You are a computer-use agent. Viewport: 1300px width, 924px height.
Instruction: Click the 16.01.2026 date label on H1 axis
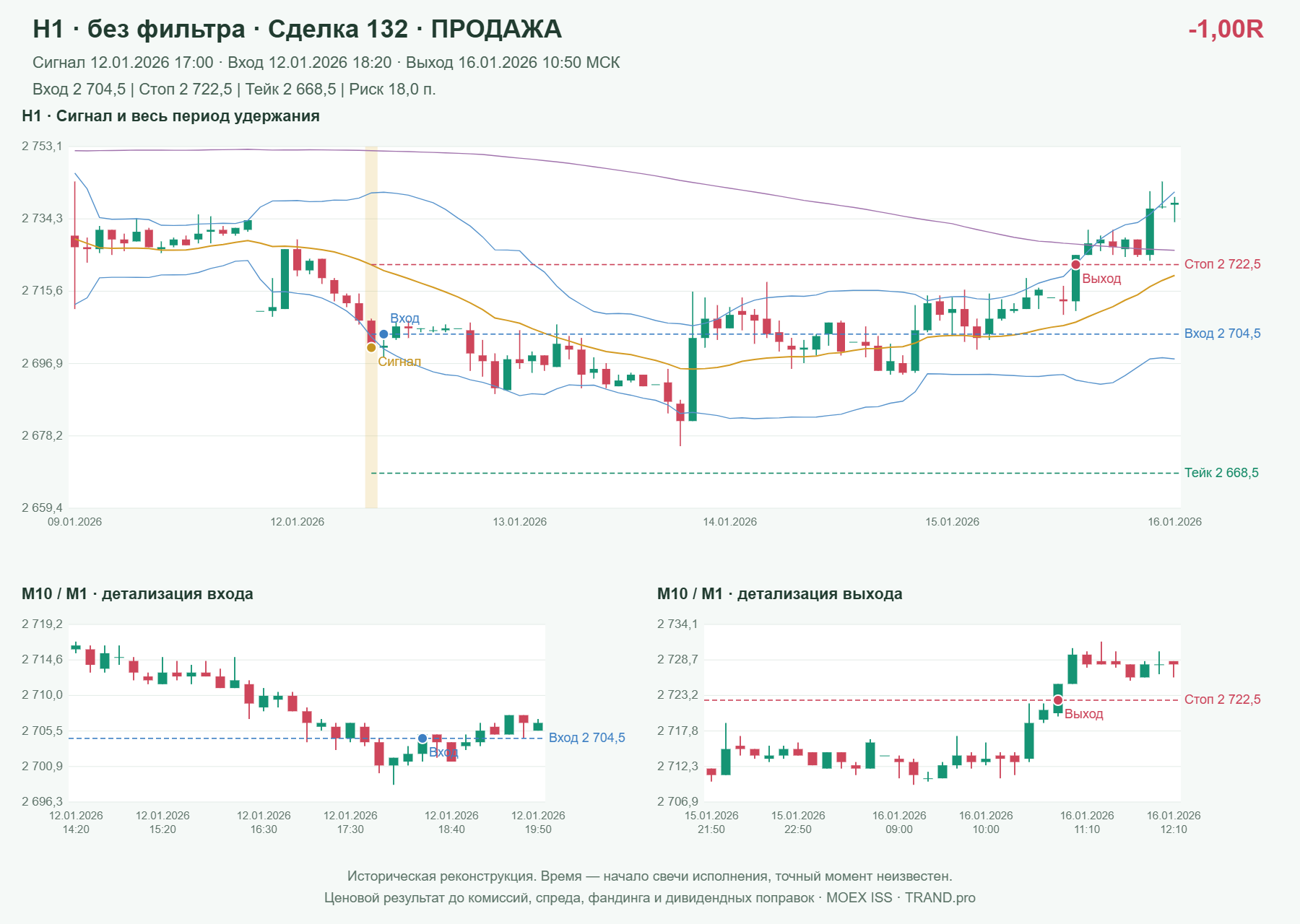[x=1175, y=522]
